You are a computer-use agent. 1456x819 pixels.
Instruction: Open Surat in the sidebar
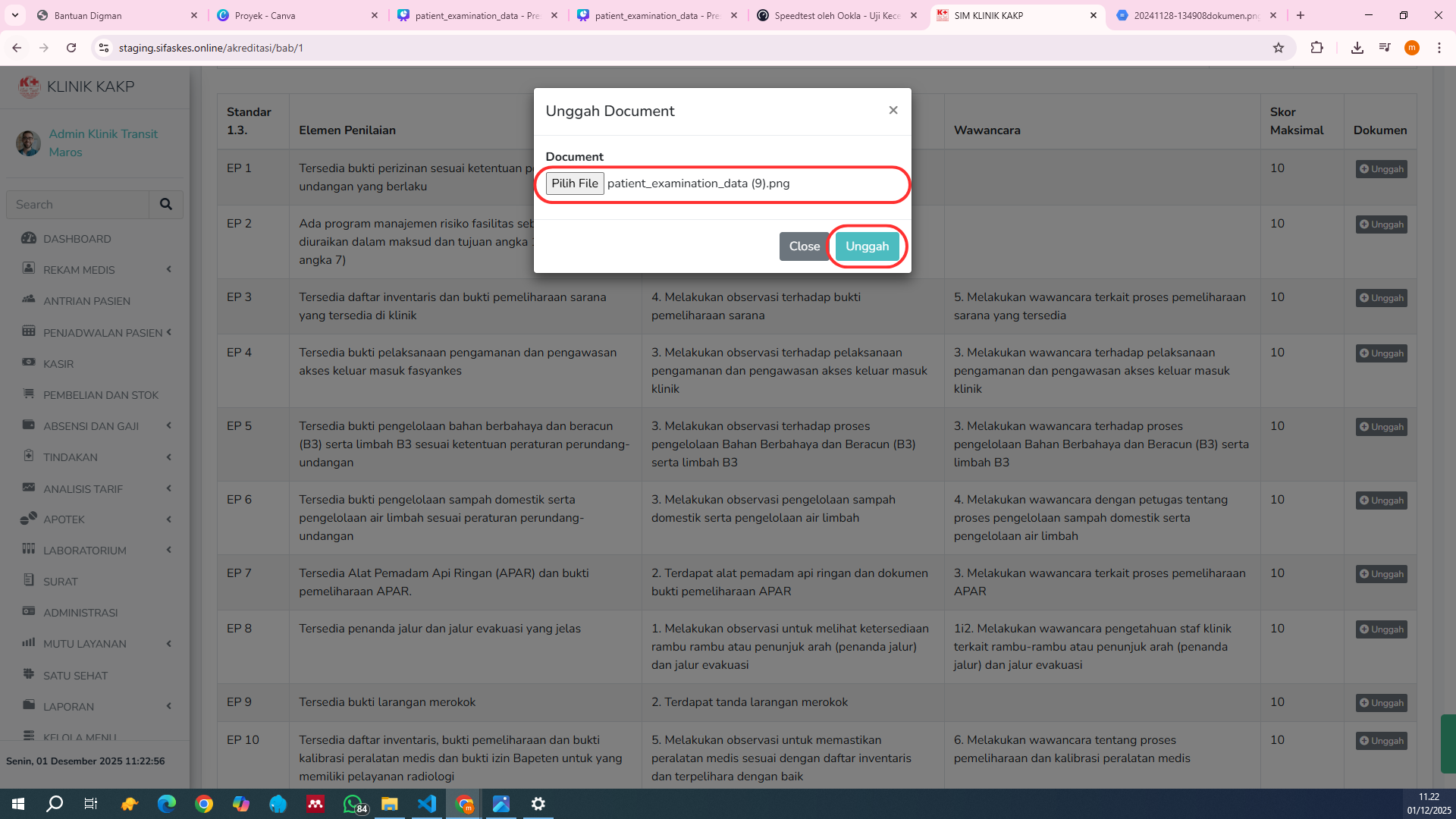pyautogui.click(x=60, y=582)
